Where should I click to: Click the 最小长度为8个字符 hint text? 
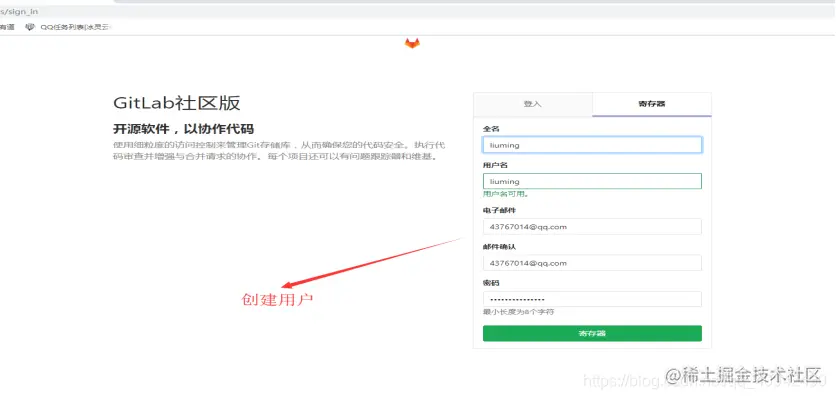(518, 312)
